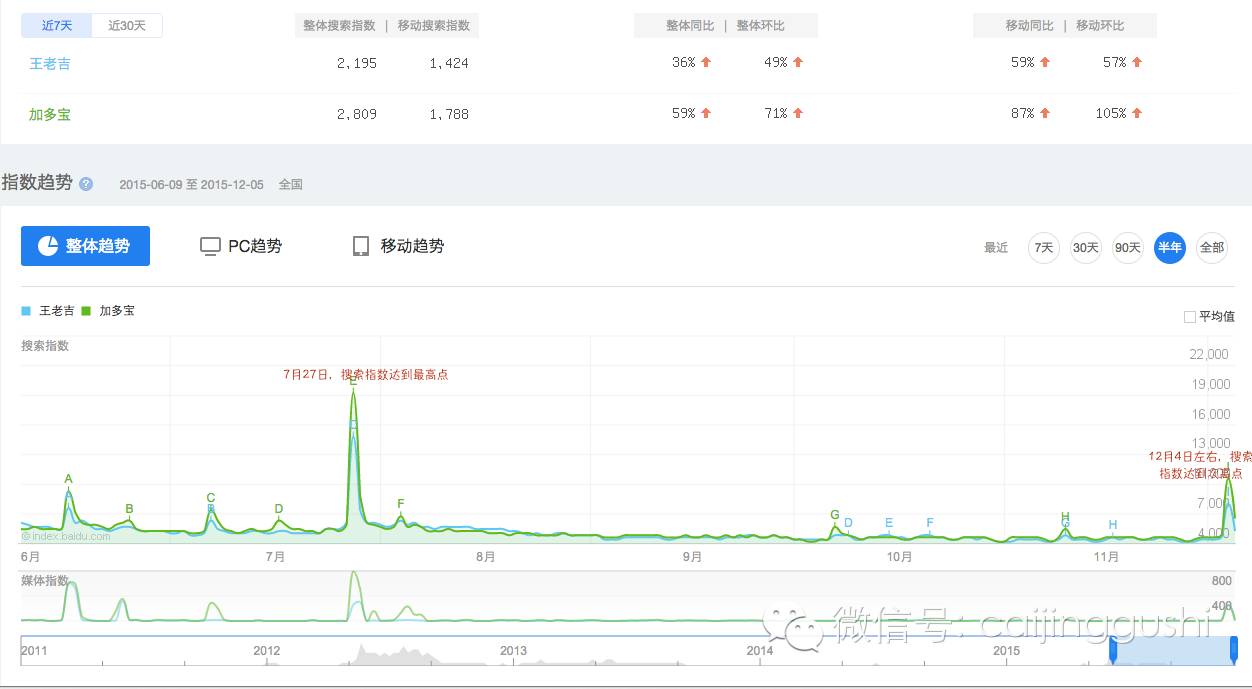Screen dimensions: 1252x689
Task: Toggle the green 加多宝 legend swatch
Action: [87, 311]
